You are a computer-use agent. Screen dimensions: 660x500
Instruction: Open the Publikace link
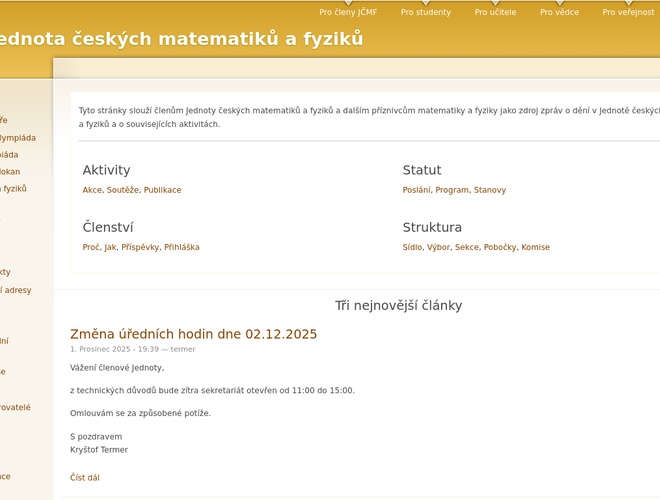[163, 190]
